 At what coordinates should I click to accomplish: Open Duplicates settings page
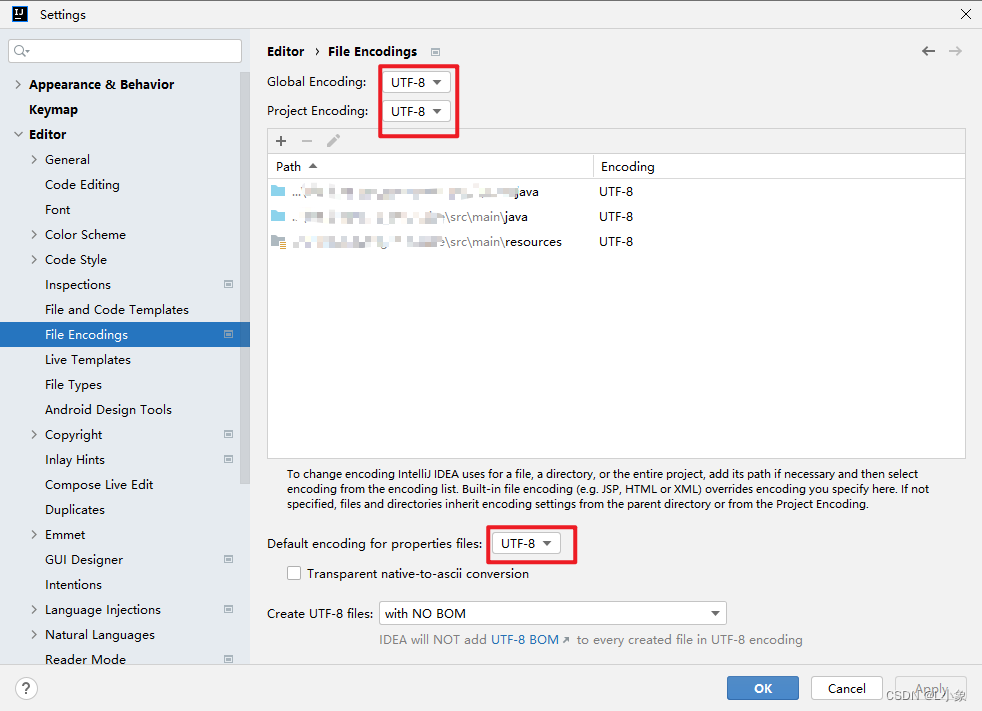(75, 510)
